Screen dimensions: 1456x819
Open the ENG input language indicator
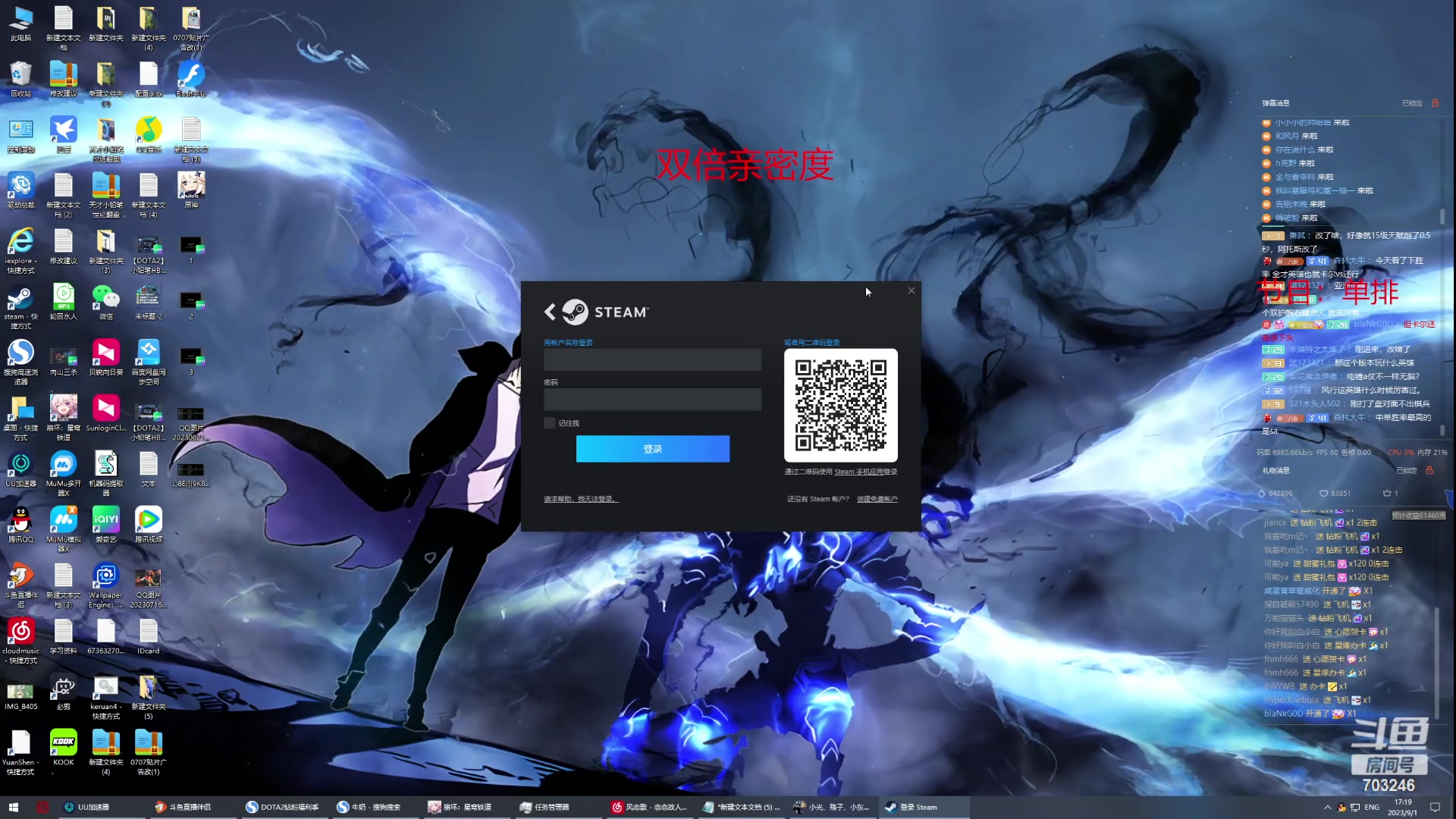click(x=1372, y=807)
